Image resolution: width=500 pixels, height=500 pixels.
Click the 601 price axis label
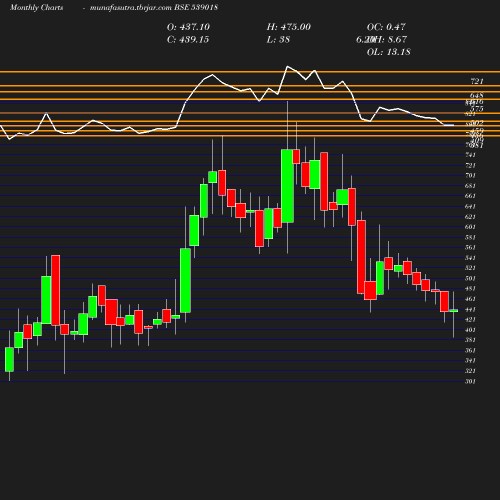click(x=470, y=227)
